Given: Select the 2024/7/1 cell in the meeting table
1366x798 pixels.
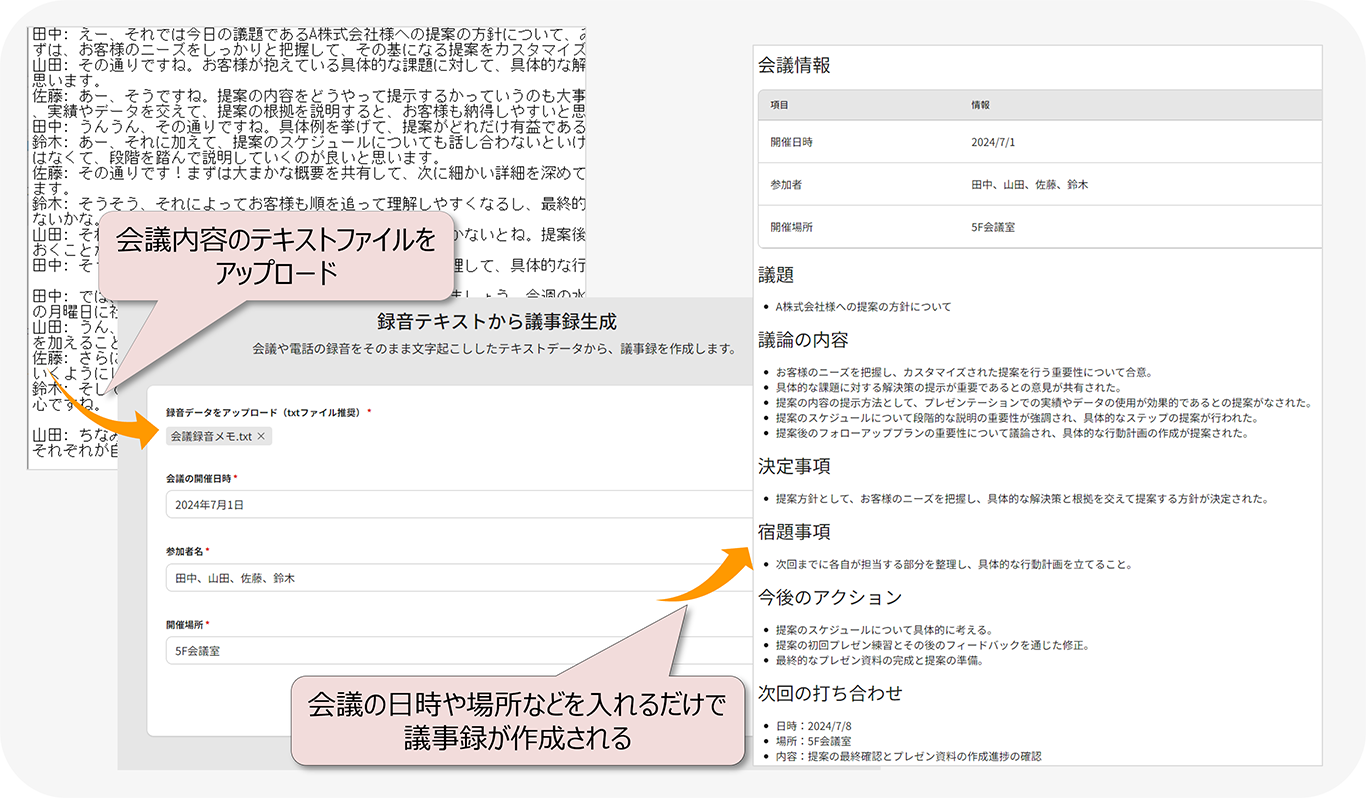Looking at the screenshot, I should [992, 142].
